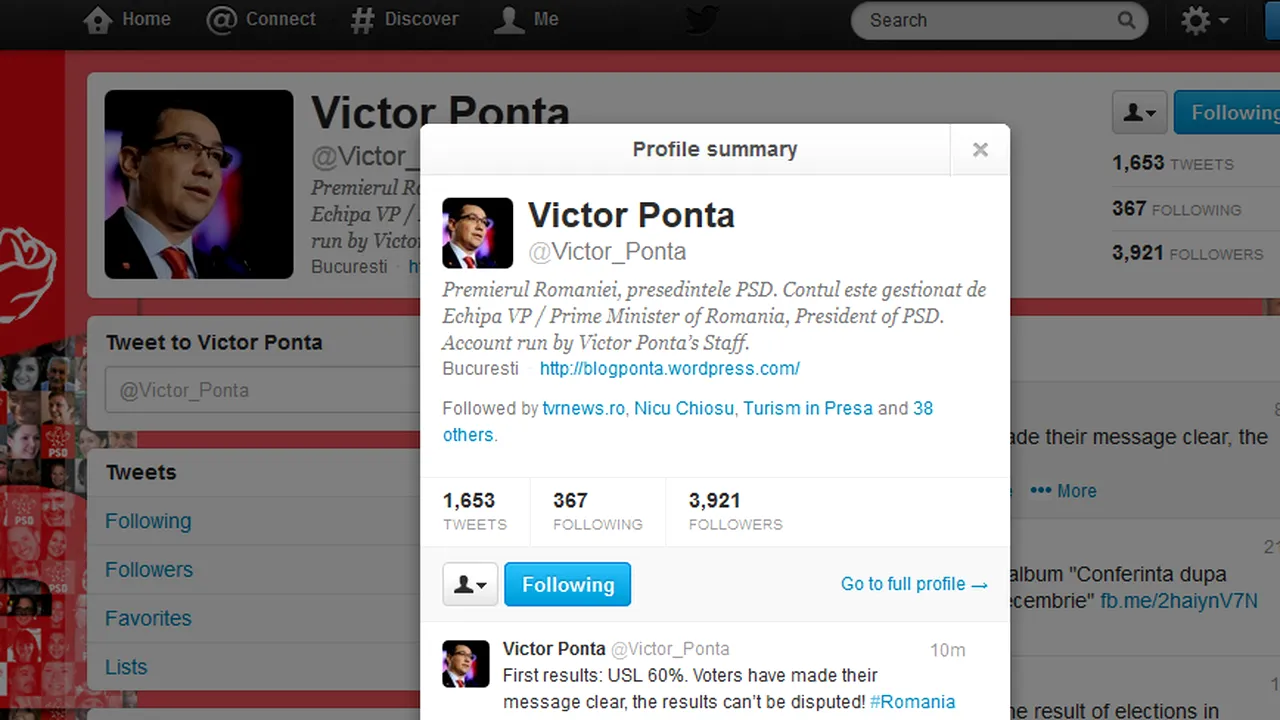Open Connect via the @ icon
This screenshot has height=720, width=1280.
[x=222, y=19]
